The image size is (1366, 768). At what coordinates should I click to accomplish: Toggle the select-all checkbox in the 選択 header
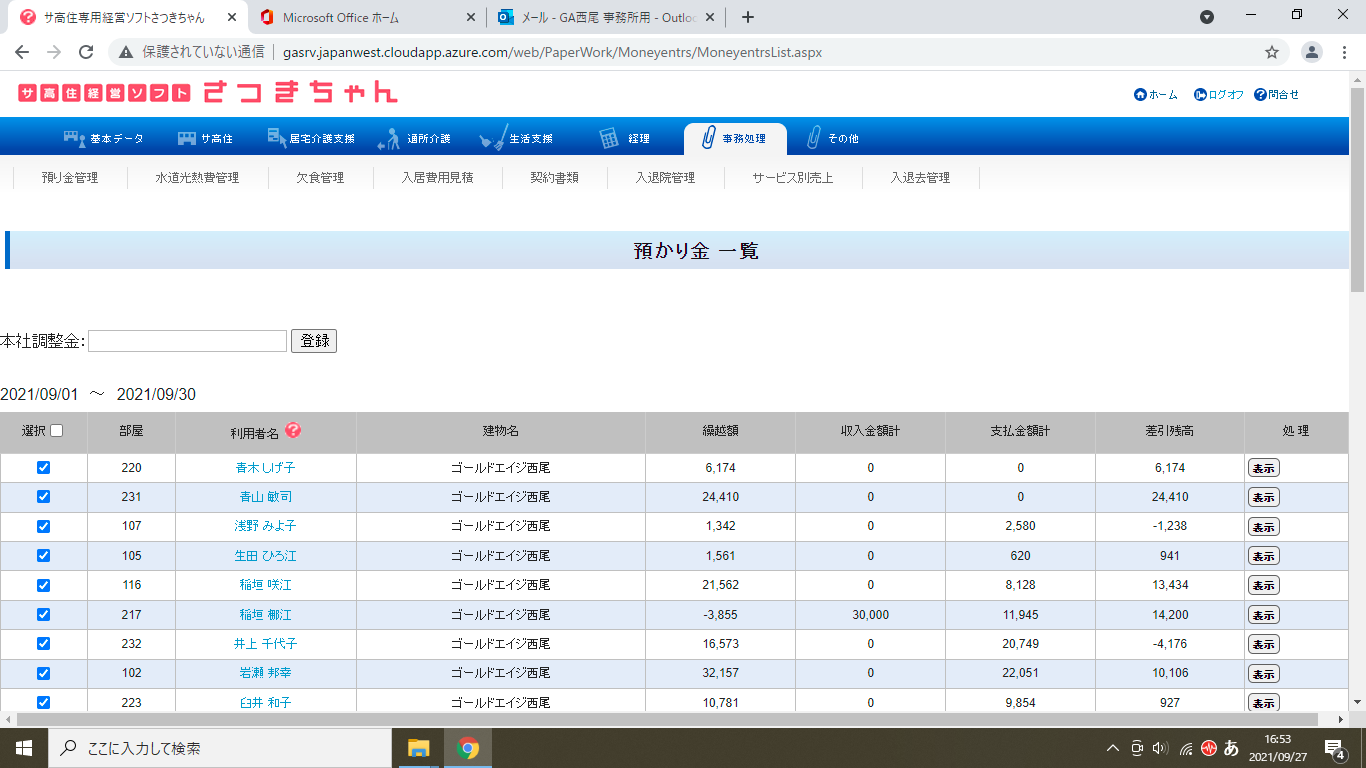57,431
